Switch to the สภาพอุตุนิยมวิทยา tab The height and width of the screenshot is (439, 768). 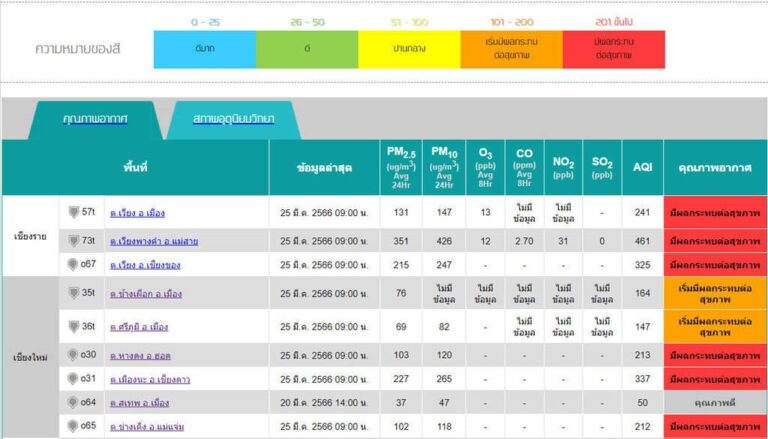pos(234,119)
